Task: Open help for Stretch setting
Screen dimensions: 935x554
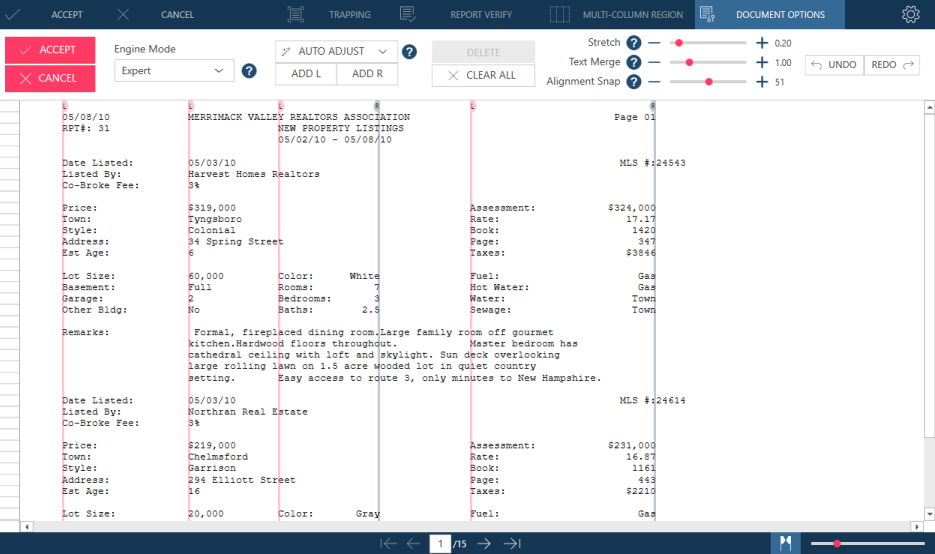Action: coord(633,43)
